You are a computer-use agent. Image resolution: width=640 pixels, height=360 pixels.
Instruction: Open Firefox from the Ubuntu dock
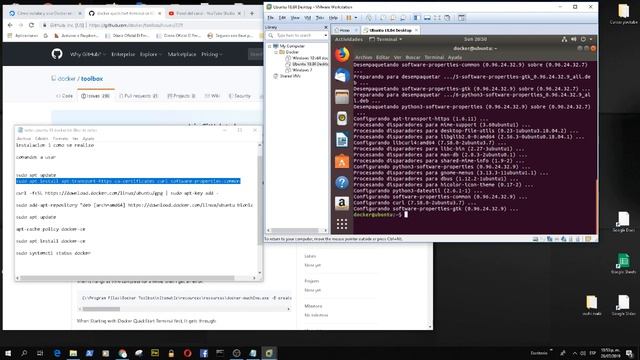(x=342, y=55)
